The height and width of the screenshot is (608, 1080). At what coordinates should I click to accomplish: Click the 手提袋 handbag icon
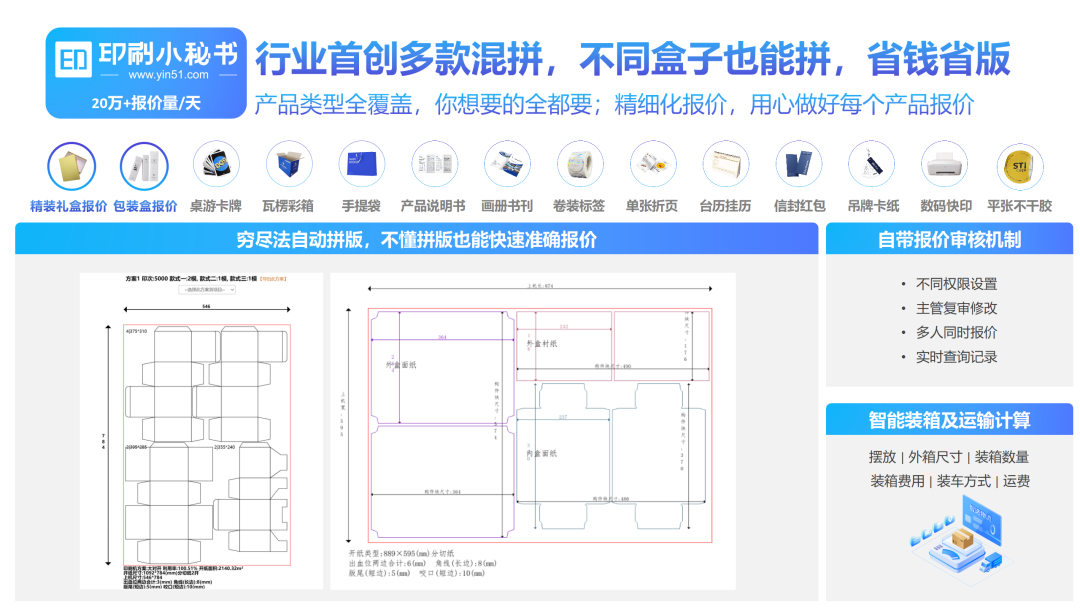(x=362, y=166)
